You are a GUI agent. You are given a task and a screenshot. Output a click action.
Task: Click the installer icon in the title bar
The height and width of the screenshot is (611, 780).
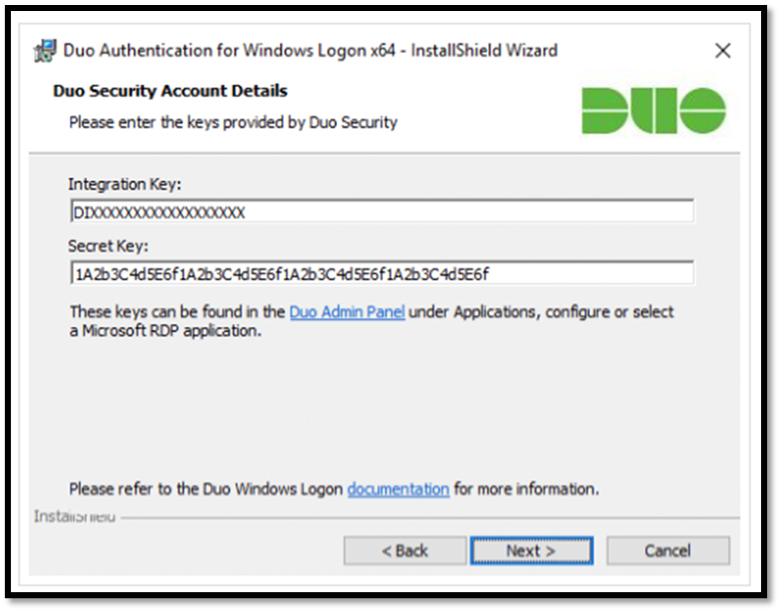(45, 51)
